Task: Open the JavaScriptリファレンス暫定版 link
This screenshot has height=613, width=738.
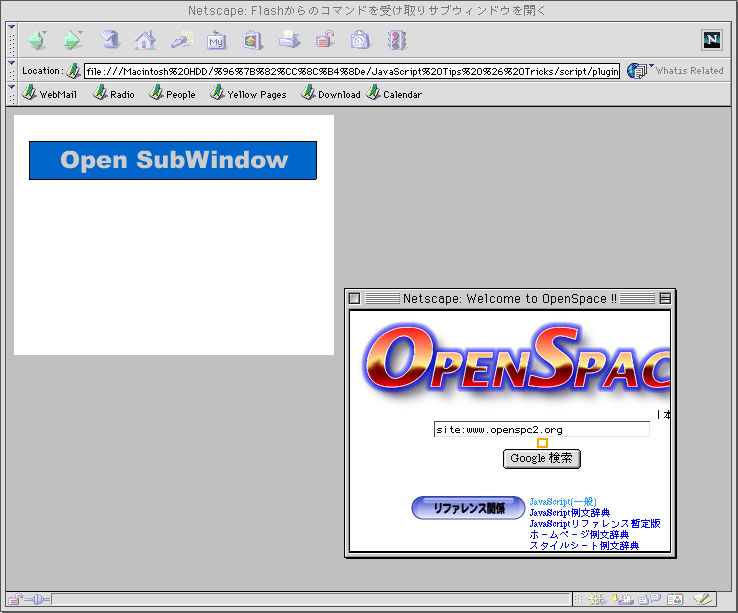Action: pos(595,523)
